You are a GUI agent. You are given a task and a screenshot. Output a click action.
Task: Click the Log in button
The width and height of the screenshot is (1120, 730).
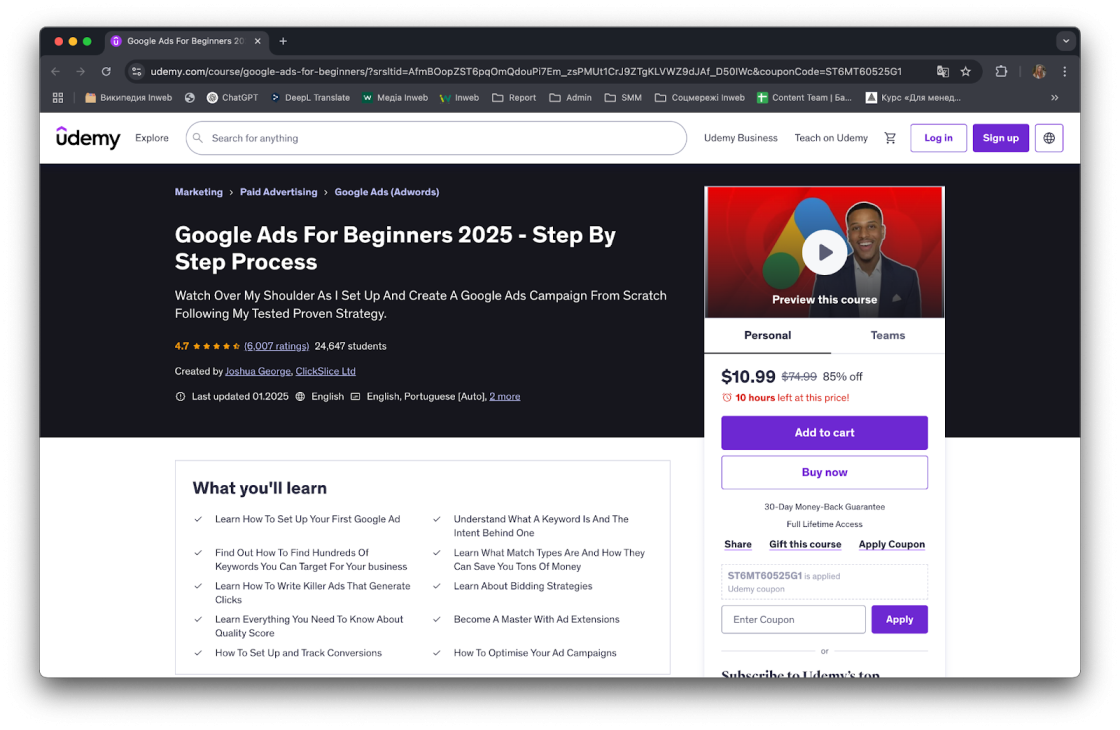coord(938,138)
